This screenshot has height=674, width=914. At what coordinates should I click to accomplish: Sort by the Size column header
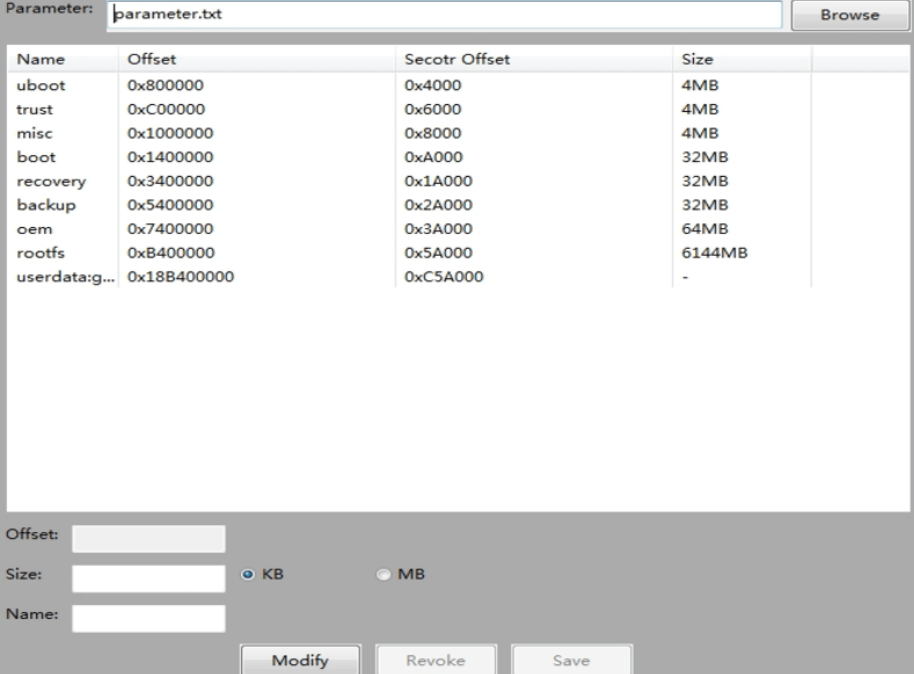click(x=742, y=59)
